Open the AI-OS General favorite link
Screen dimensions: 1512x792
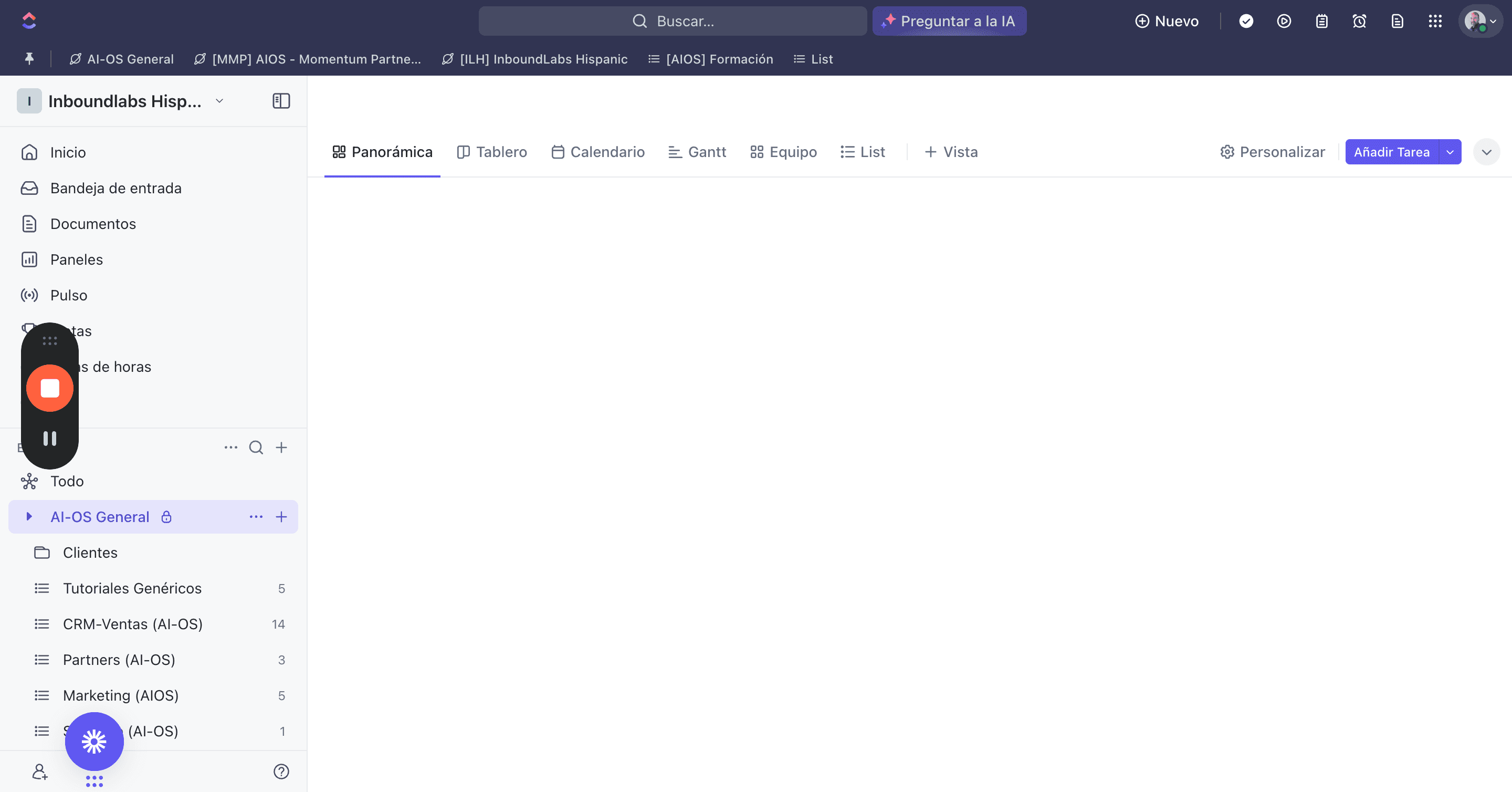pos(121,59)
